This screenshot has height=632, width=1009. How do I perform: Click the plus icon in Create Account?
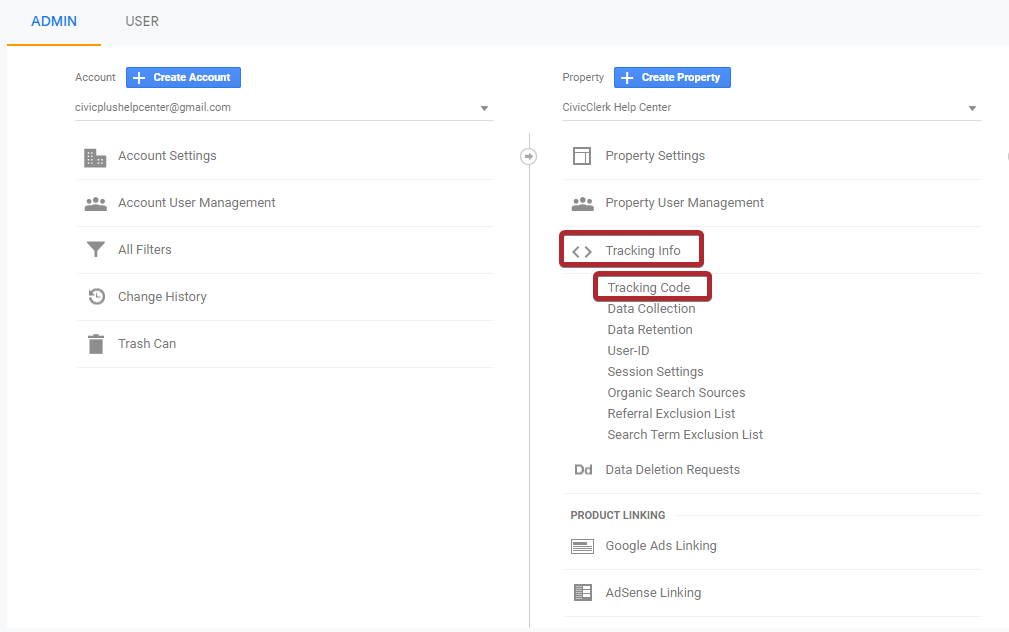pos(139,78)
